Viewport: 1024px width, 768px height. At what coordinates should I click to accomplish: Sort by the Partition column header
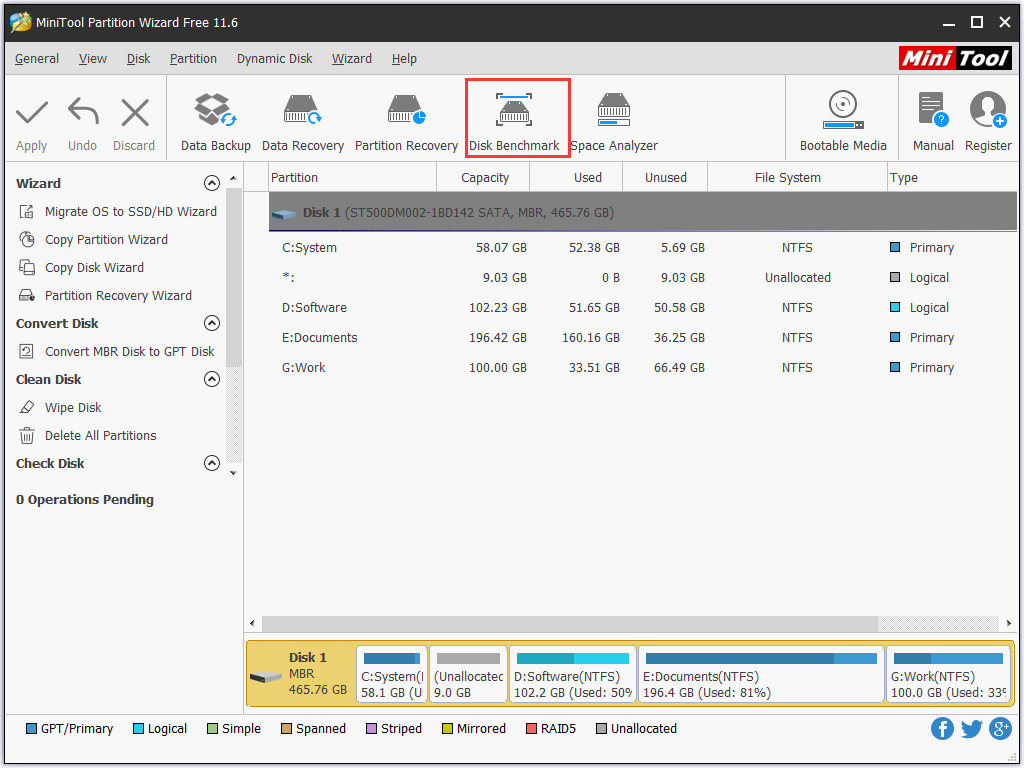point(352,178)
